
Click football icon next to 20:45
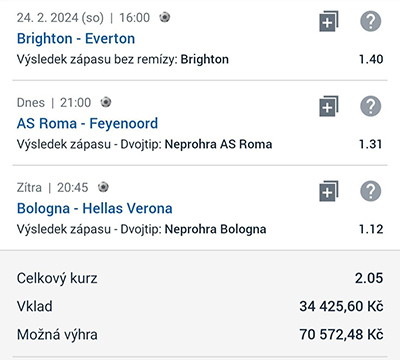click(x=103, y=187)
